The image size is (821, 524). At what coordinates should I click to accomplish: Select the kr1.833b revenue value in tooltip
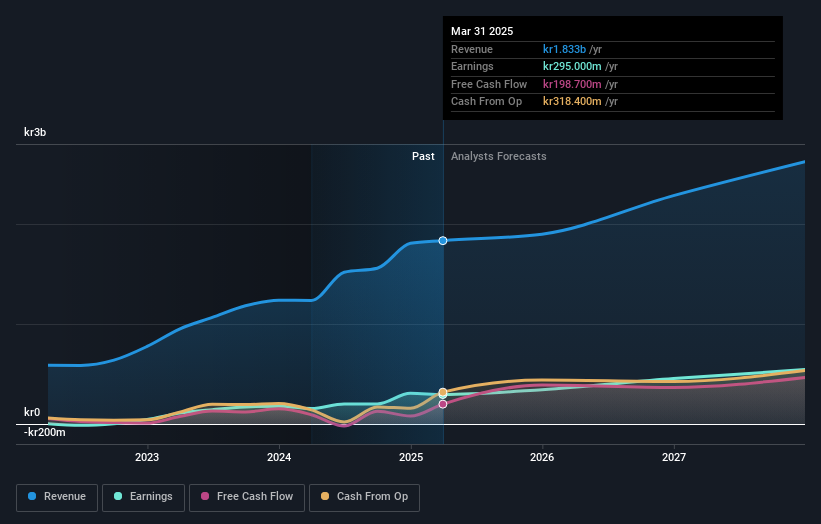[x=564, y=49]
